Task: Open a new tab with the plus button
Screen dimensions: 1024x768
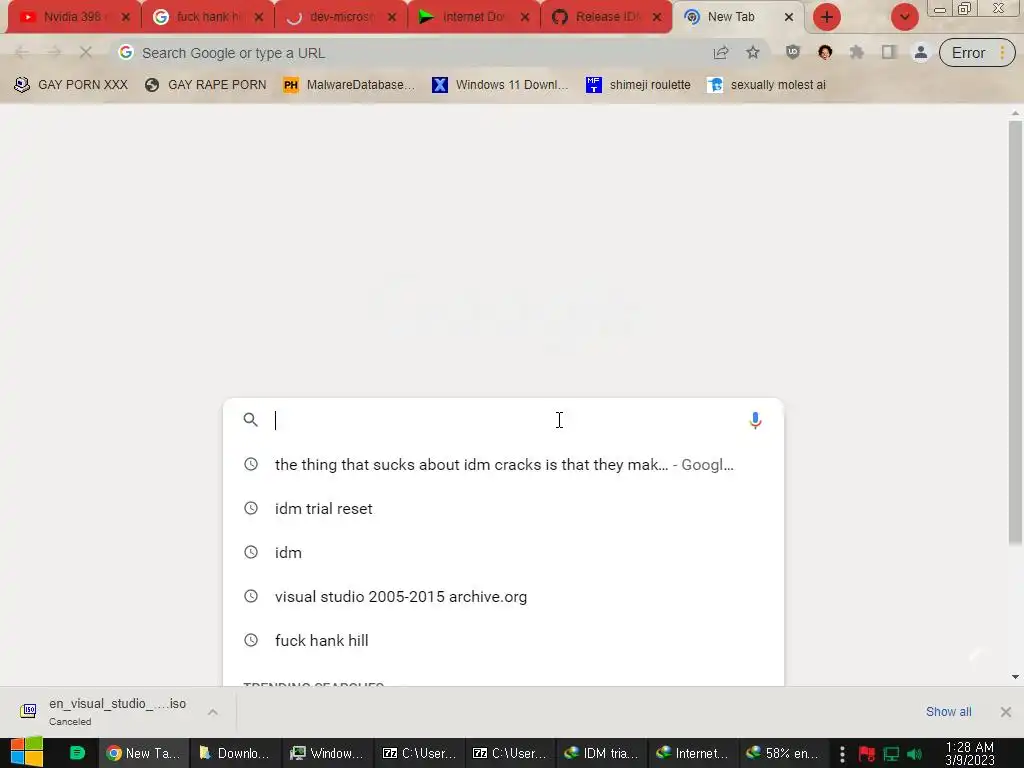Action: pos(827,17)
